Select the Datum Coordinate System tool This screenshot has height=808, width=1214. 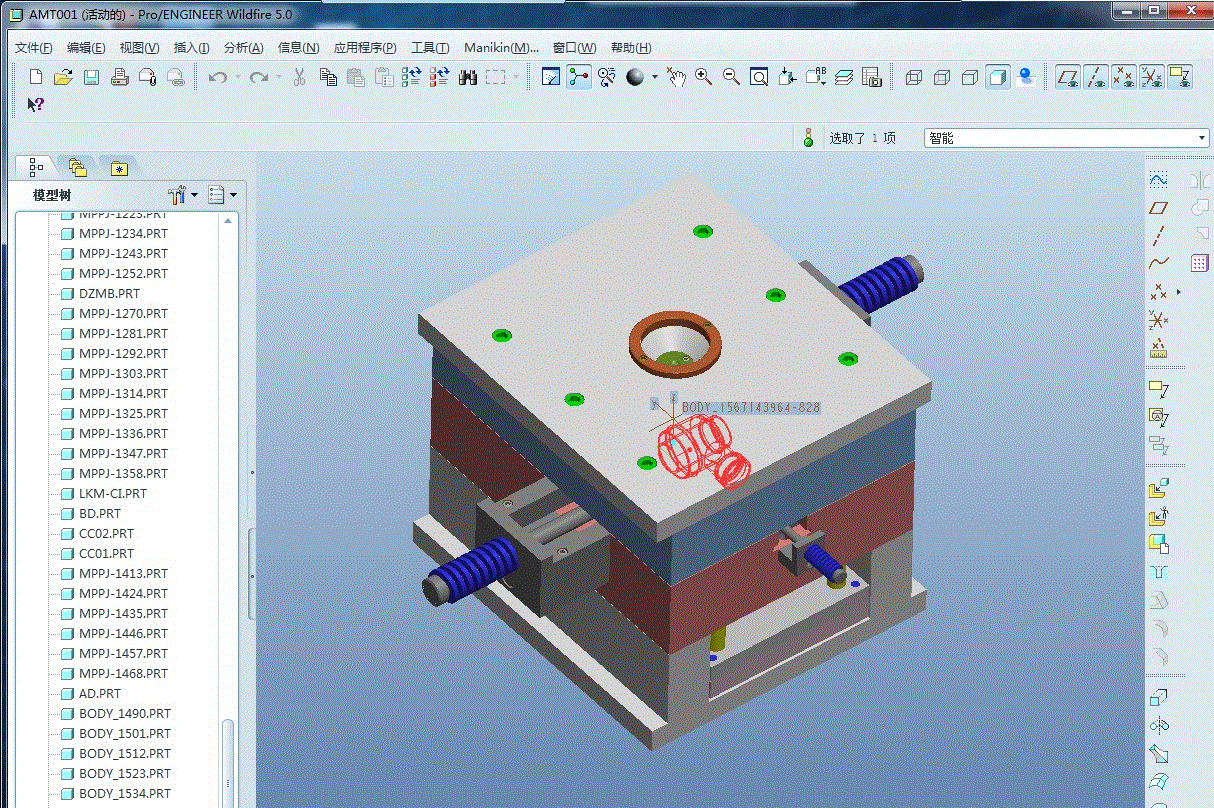pyautogui.click(x=1159, y=320)
